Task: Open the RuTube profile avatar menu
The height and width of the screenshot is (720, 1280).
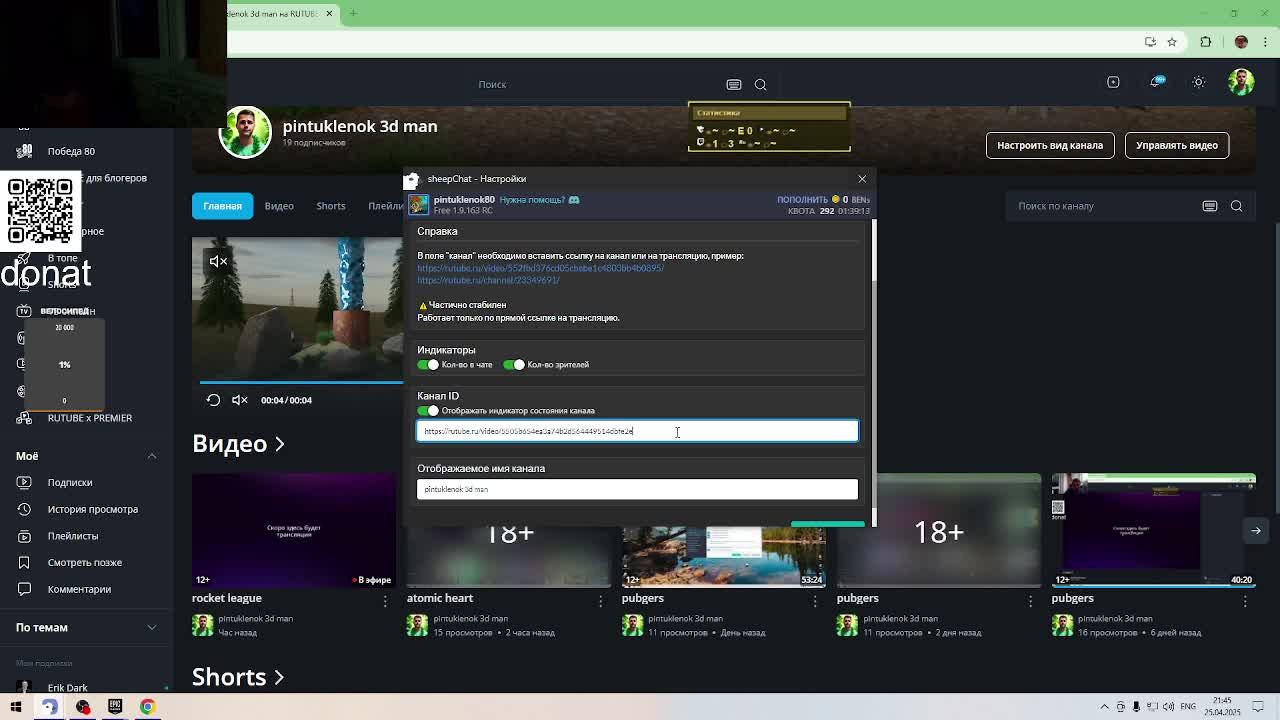Action: tap(1241, 82)
